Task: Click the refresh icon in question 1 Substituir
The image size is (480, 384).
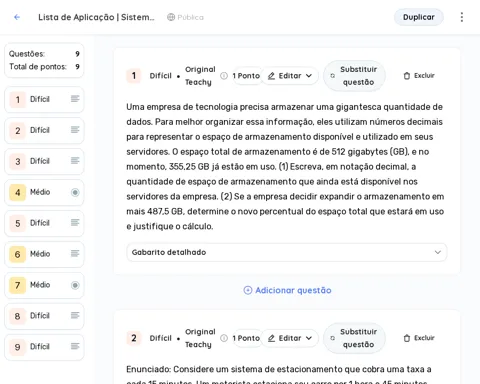Action: coord(332,76)
